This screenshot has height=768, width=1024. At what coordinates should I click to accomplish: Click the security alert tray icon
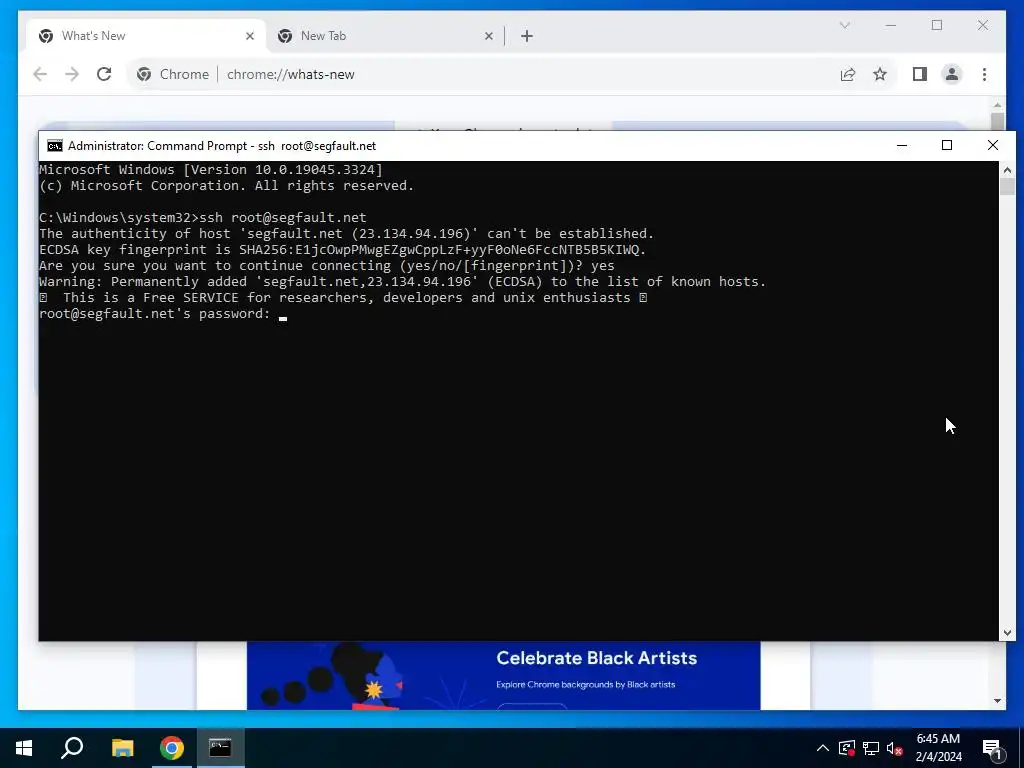847,748
